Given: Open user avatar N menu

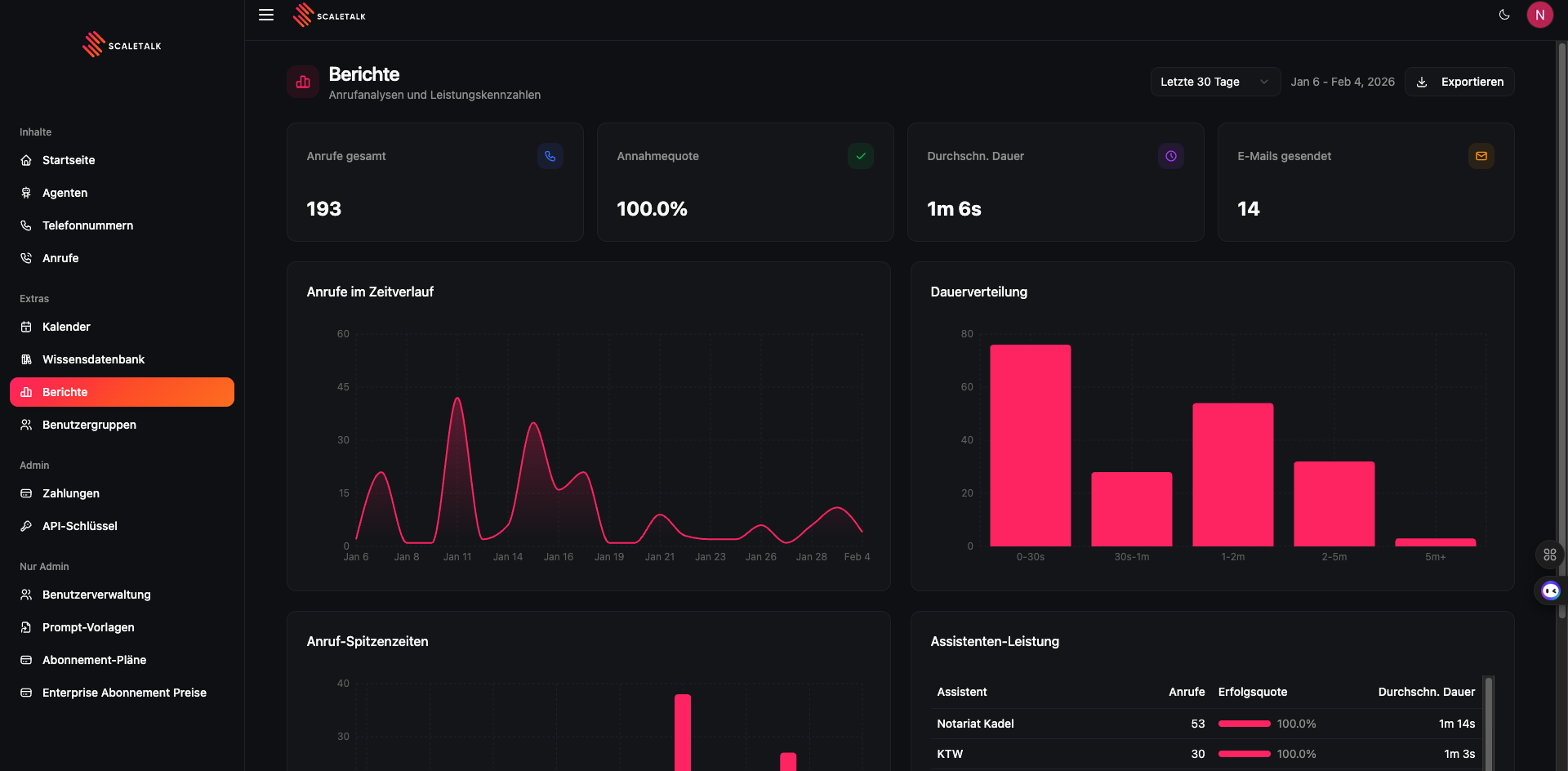Looking at the screenshot, I should point(1539,15).
